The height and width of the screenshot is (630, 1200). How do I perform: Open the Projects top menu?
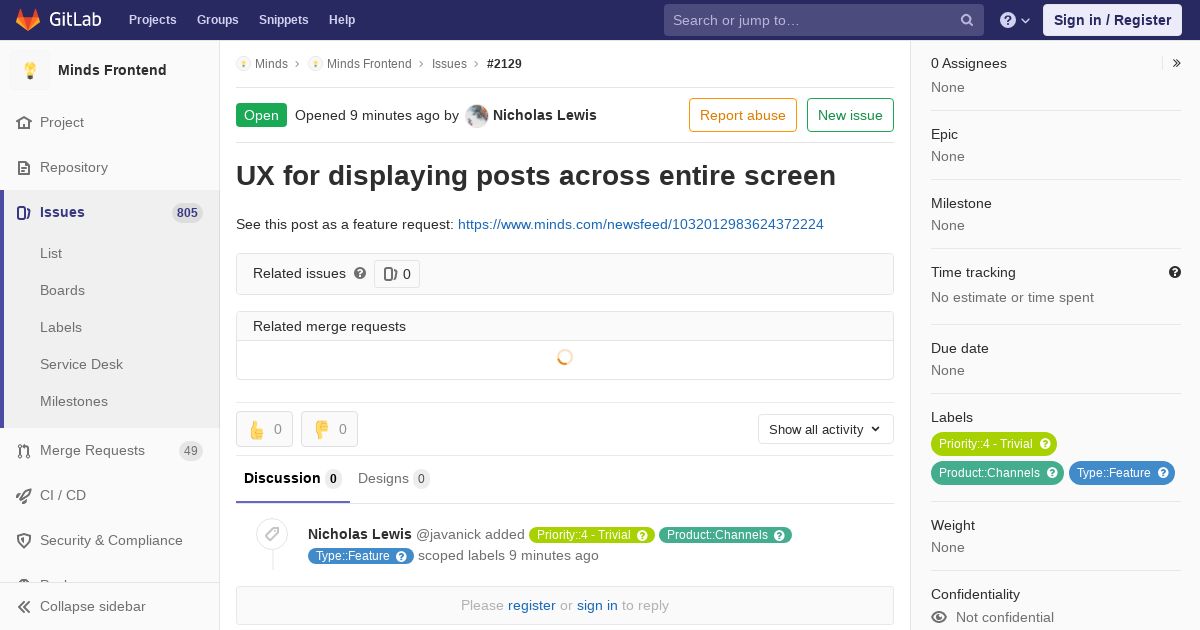coord(152,20)
